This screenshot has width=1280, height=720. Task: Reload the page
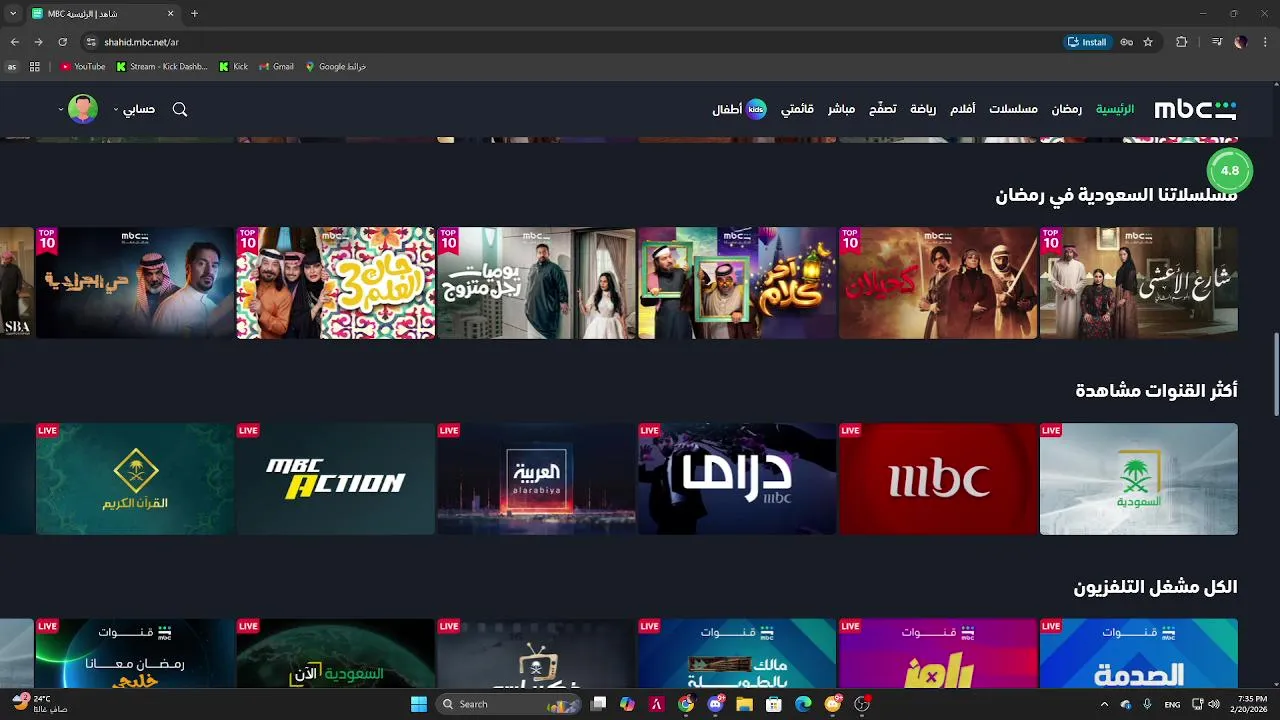pos(62,42)
